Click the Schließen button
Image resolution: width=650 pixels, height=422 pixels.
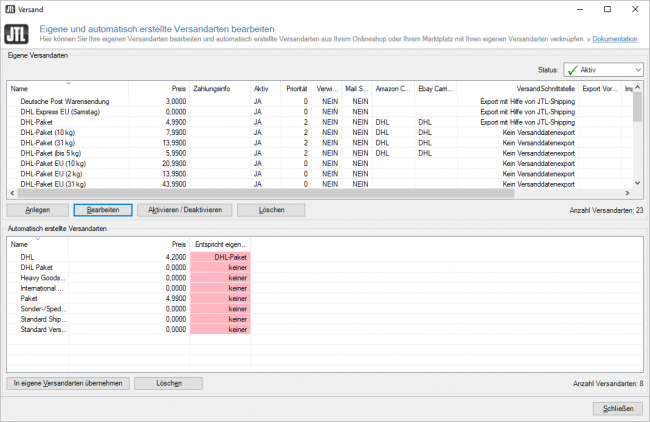tap(618, 409)
